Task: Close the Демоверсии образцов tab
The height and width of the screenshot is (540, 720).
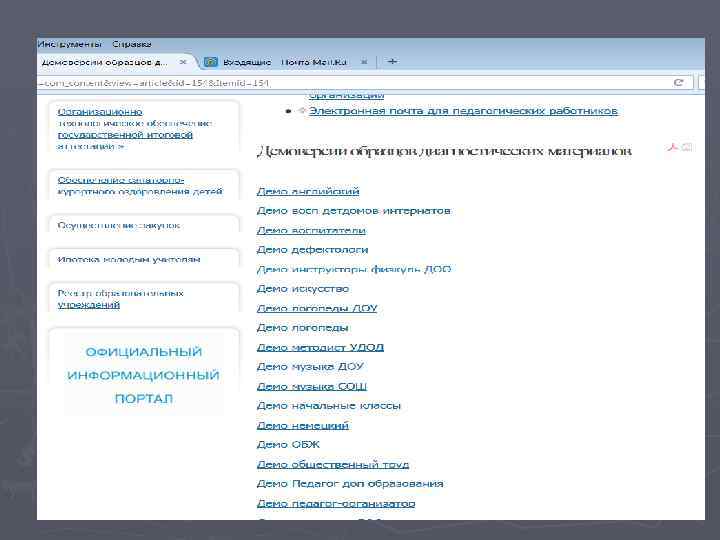Action: pos(183,62)
